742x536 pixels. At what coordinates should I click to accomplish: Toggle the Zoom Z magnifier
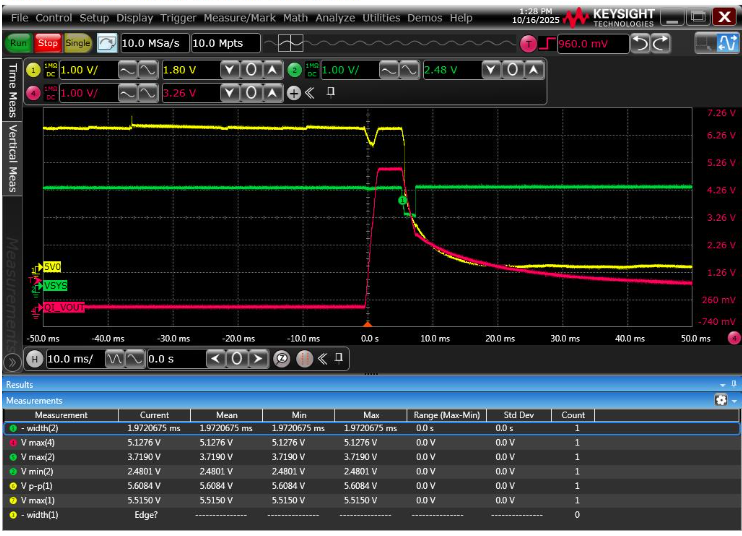[282, 359]
